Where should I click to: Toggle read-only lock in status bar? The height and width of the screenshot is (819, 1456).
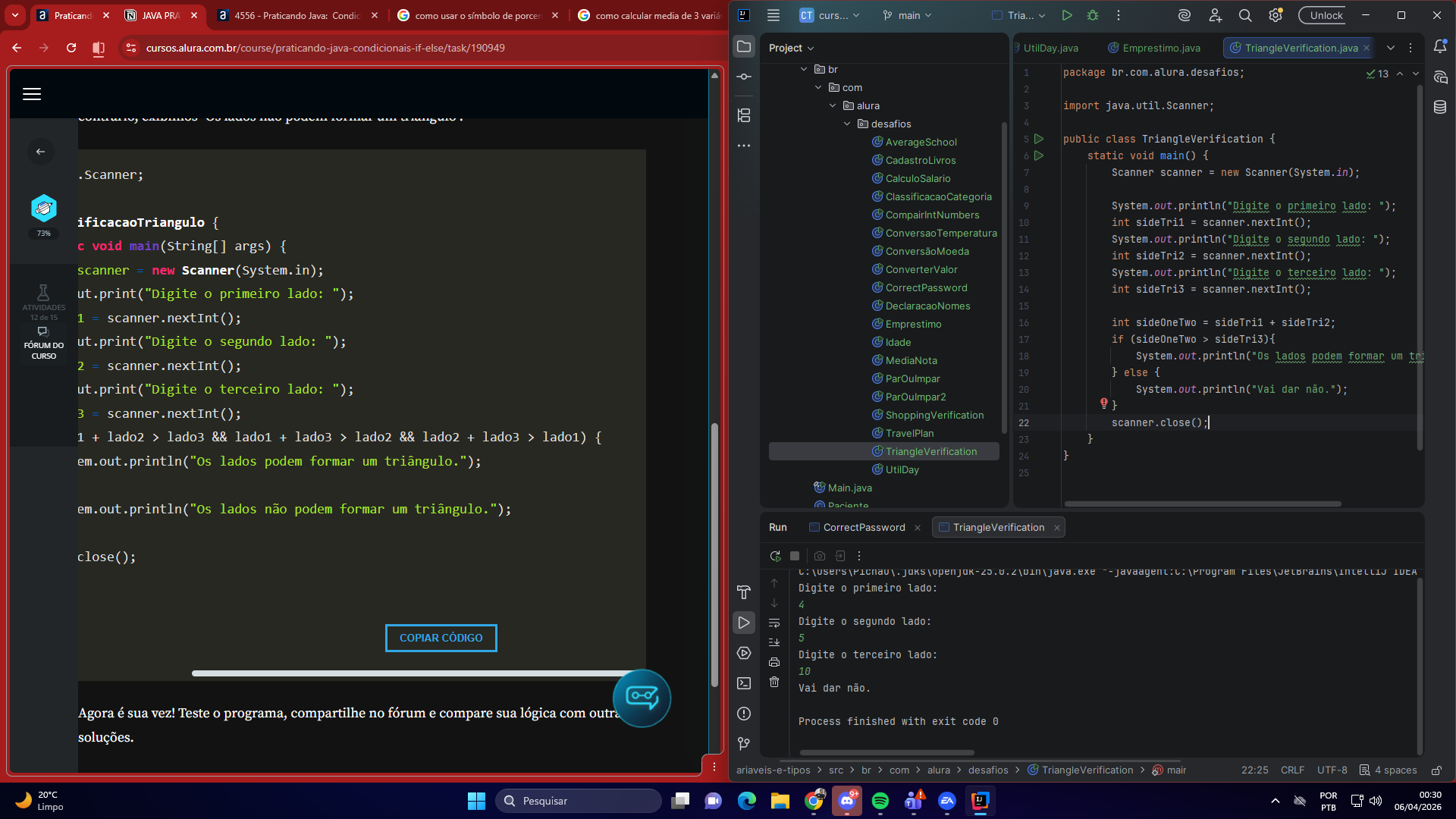[x=1436, y=770]
